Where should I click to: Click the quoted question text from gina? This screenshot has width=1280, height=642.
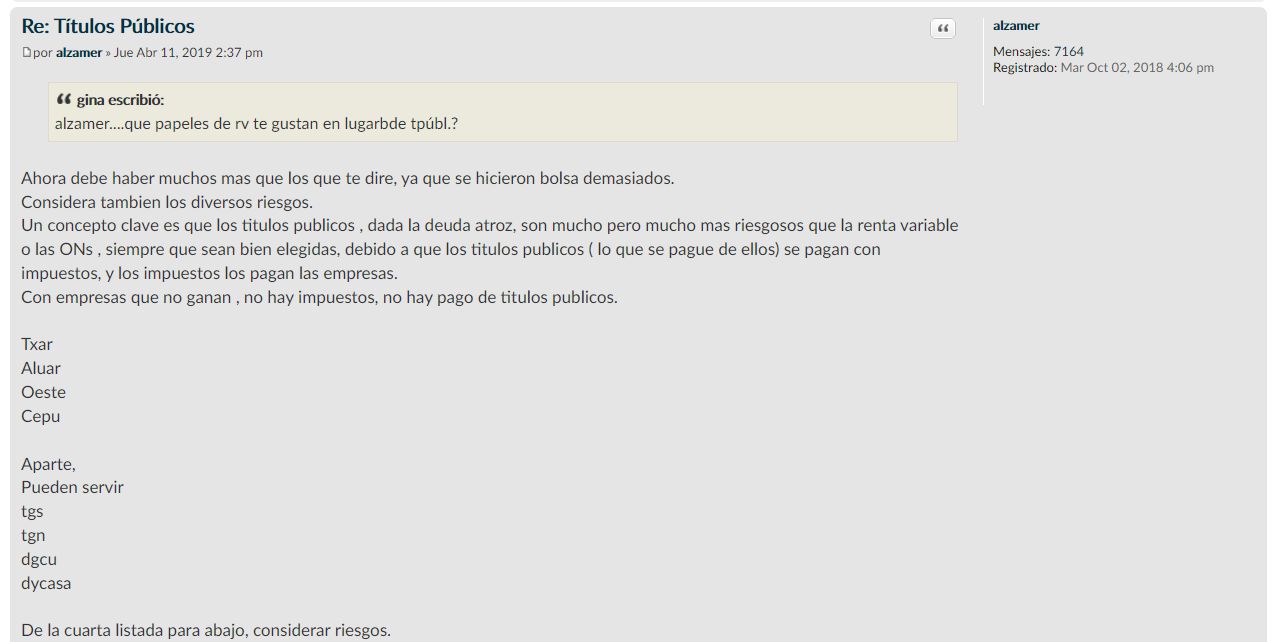[x=256, y=123]
